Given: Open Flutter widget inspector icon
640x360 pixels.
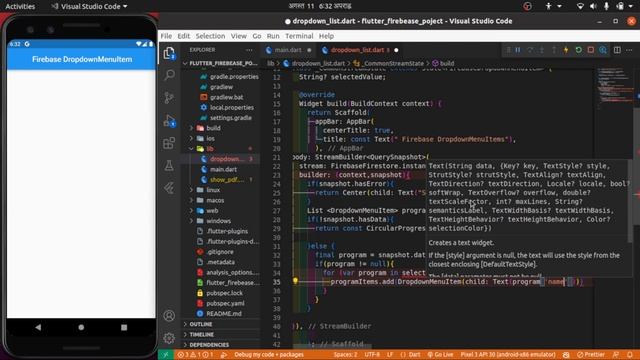Looking at the screenshot, I should (x=603, y=50).
